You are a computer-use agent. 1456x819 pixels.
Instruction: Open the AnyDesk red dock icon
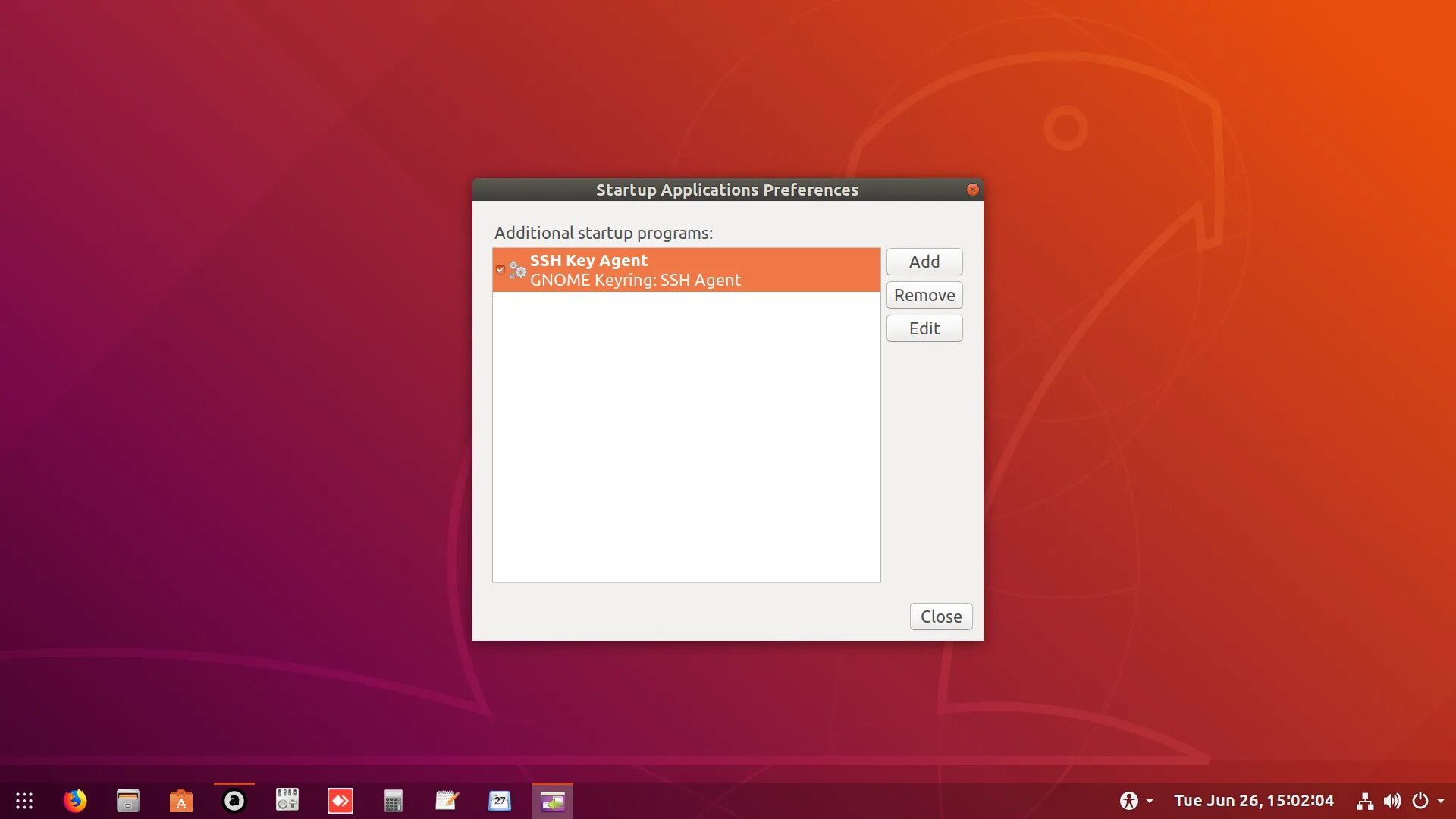pos(340,801)
